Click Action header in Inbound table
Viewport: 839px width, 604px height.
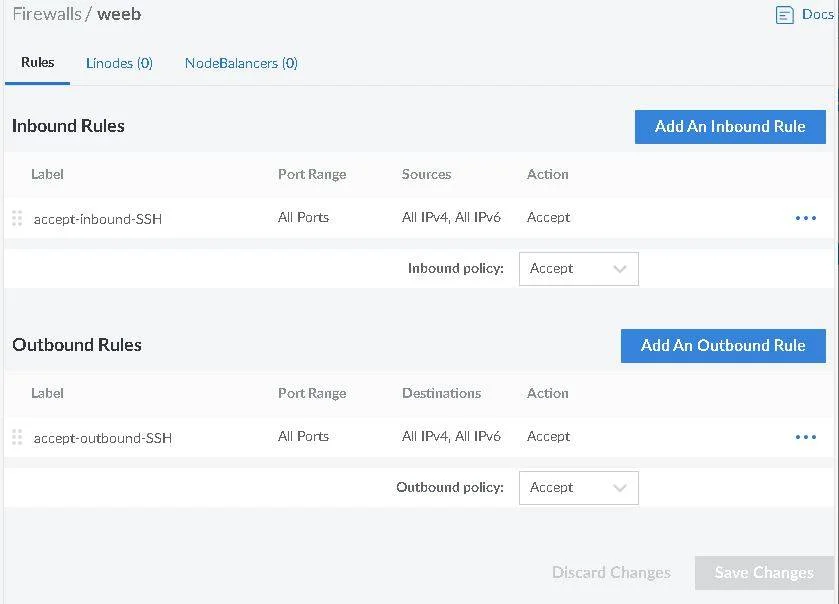coord(547,174)
